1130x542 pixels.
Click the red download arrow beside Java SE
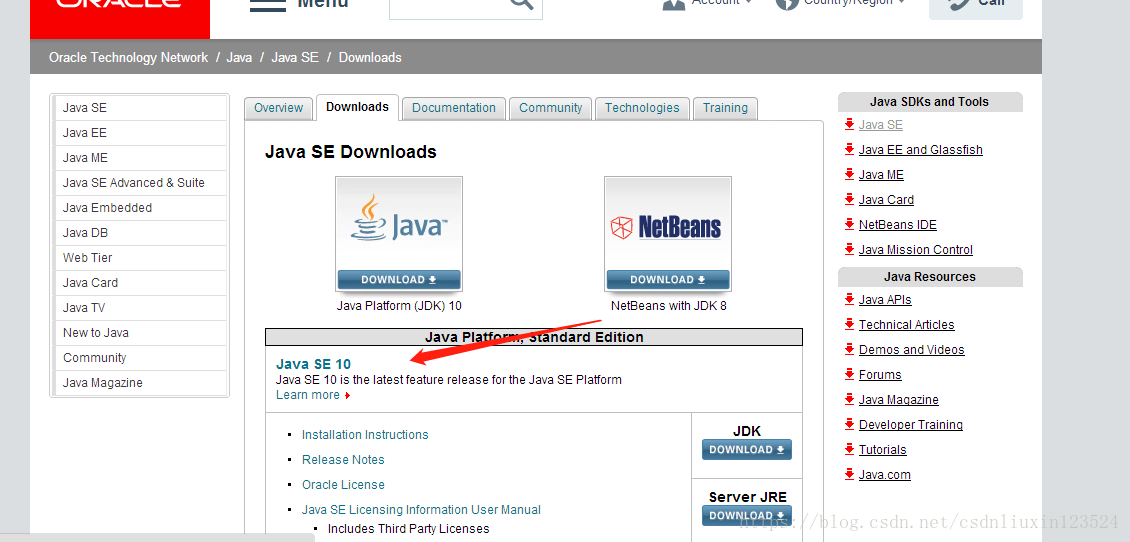tap(849, 125)
